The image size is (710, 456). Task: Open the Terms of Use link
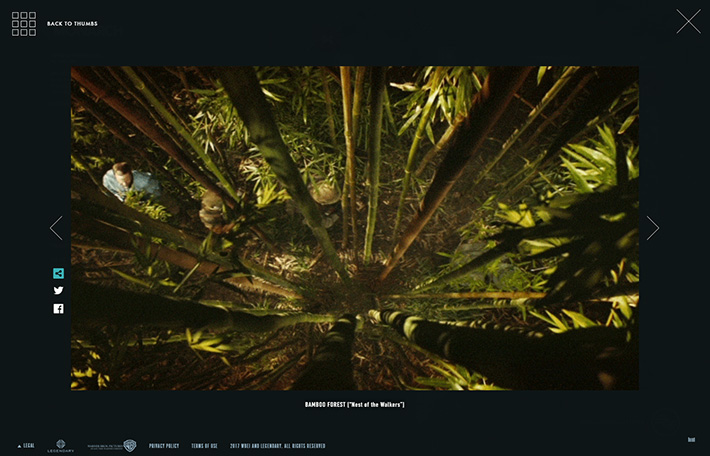(204, 446)
